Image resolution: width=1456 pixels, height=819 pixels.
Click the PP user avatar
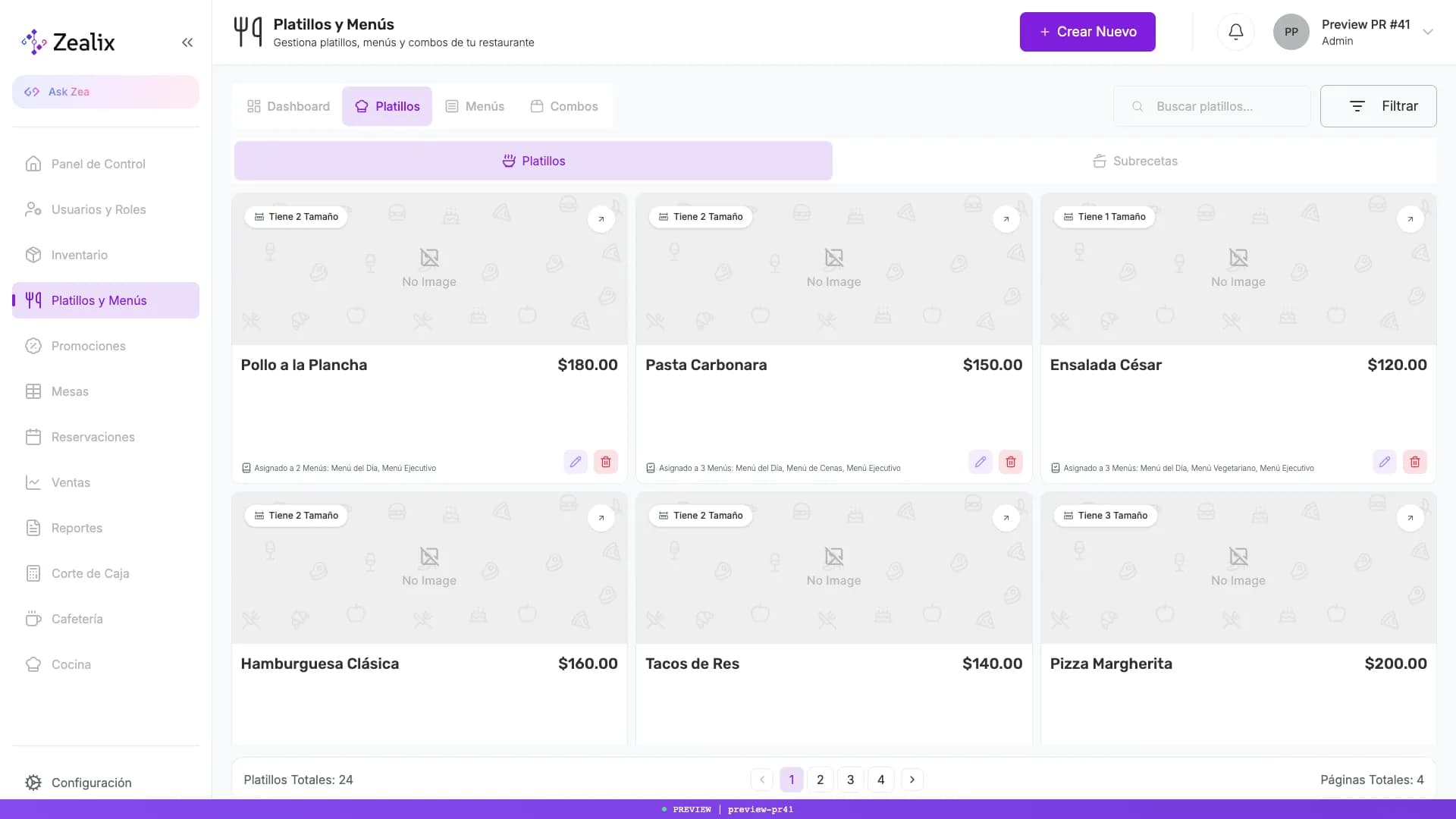[1291, 32]
